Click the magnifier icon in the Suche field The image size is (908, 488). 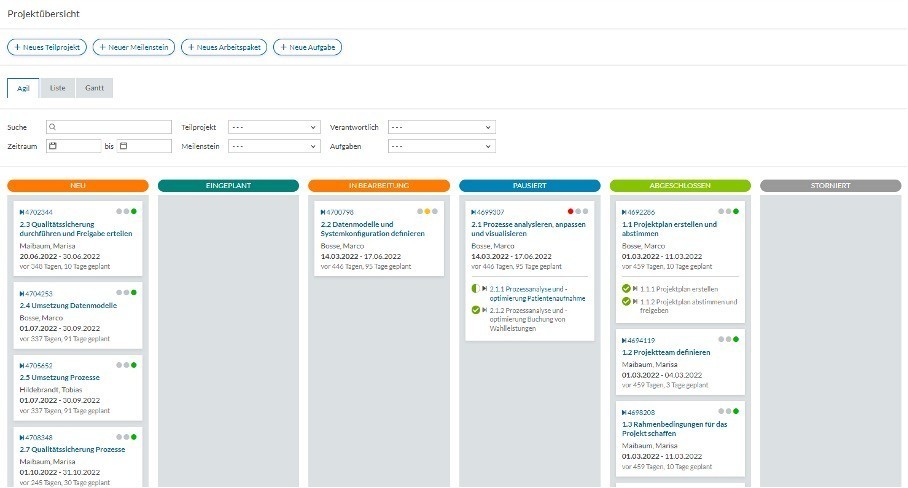pos(52,127)
